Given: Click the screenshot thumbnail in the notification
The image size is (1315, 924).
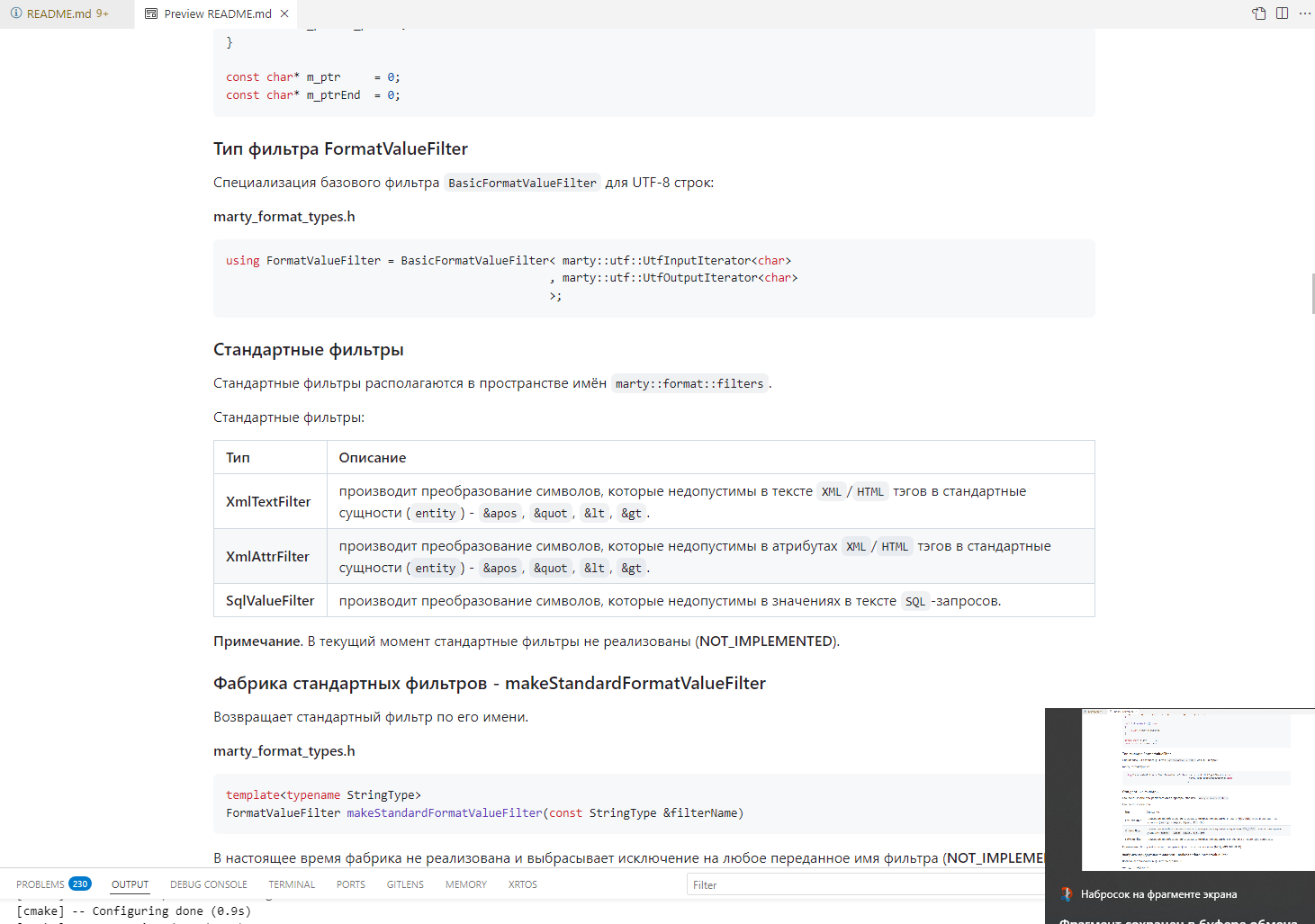Looking at the screenshot, I should 1185,790.
